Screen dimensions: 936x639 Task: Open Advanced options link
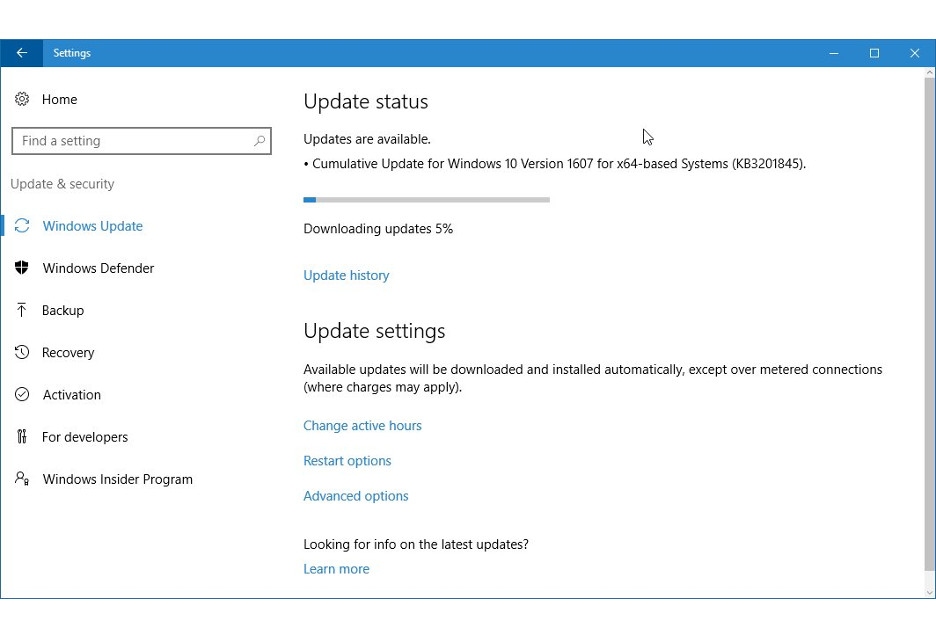[x=356, y=496]
